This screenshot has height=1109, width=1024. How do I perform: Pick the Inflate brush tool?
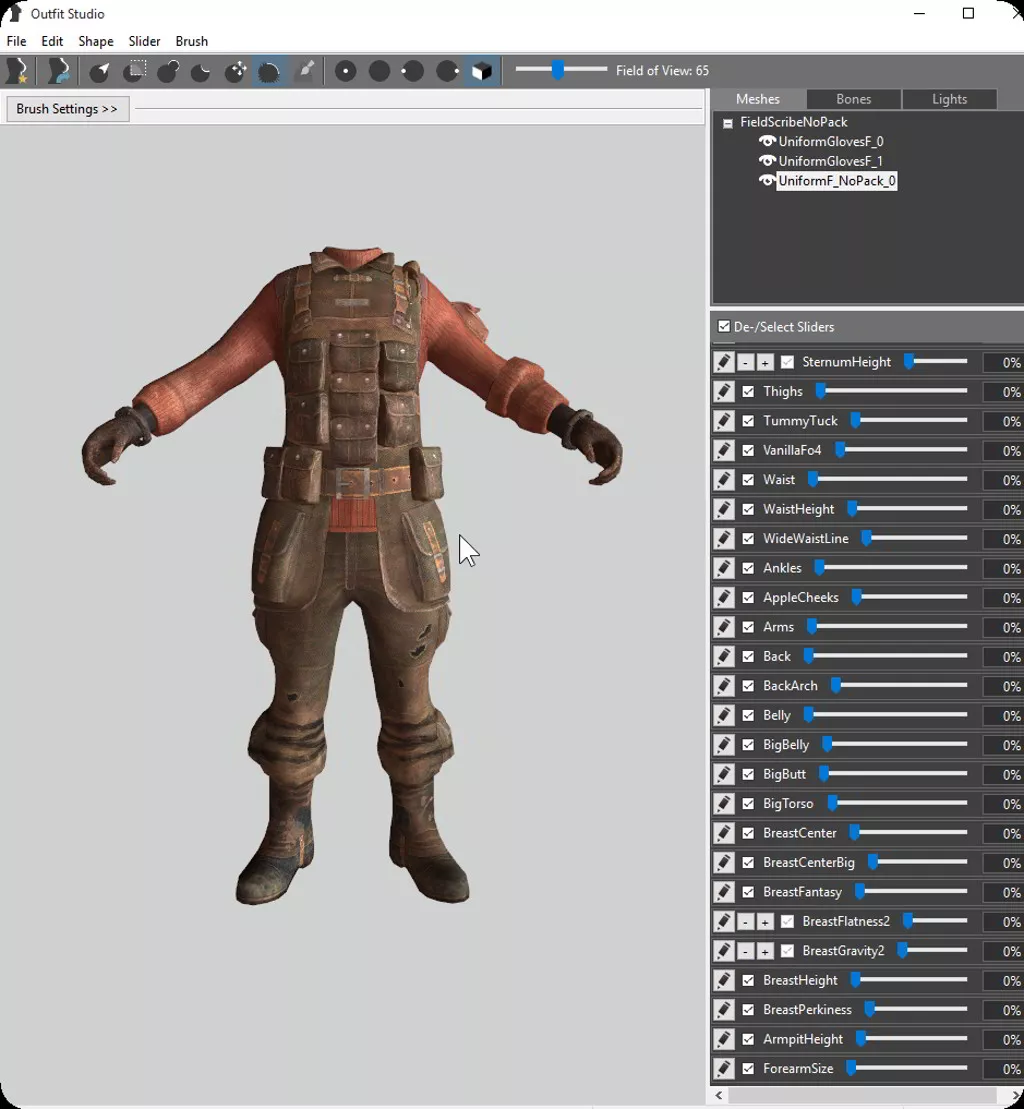pos(168,71)
